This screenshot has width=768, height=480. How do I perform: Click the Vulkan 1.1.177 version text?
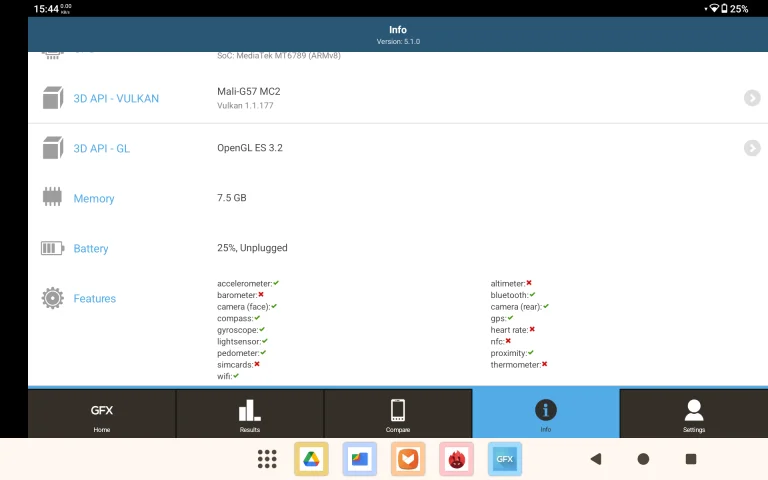pos(245,105)
